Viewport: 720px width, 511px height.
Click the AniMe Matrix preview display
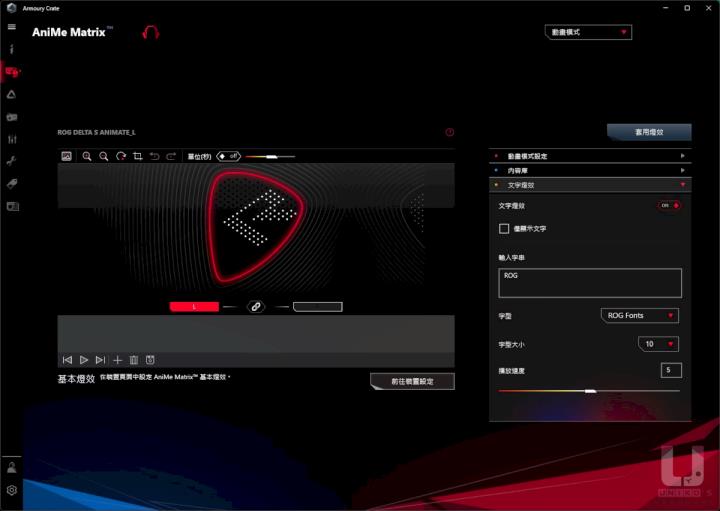(x=256, y=227)
